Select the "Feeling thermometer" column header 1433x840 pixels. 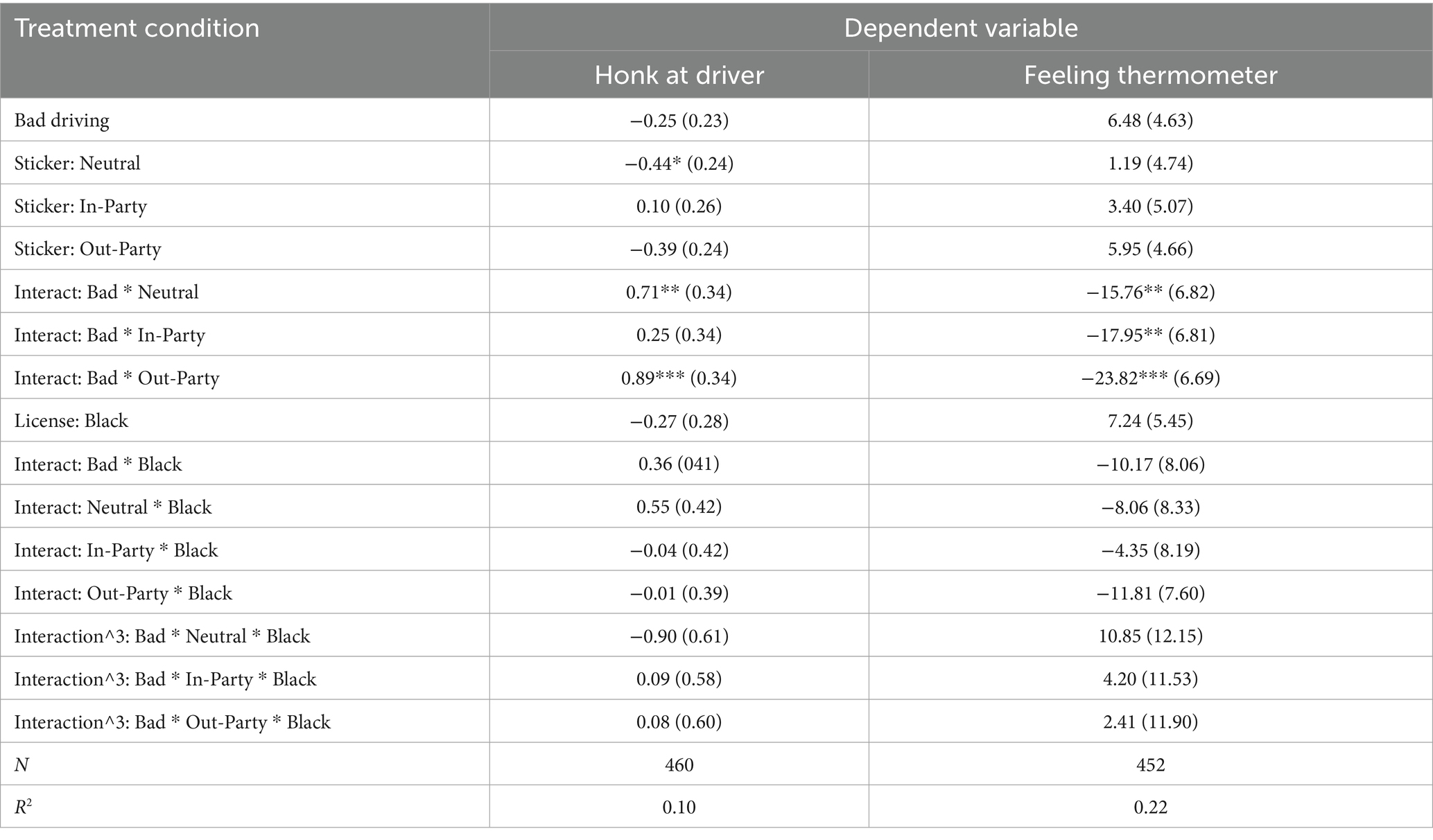click(x=1150, y=75)
